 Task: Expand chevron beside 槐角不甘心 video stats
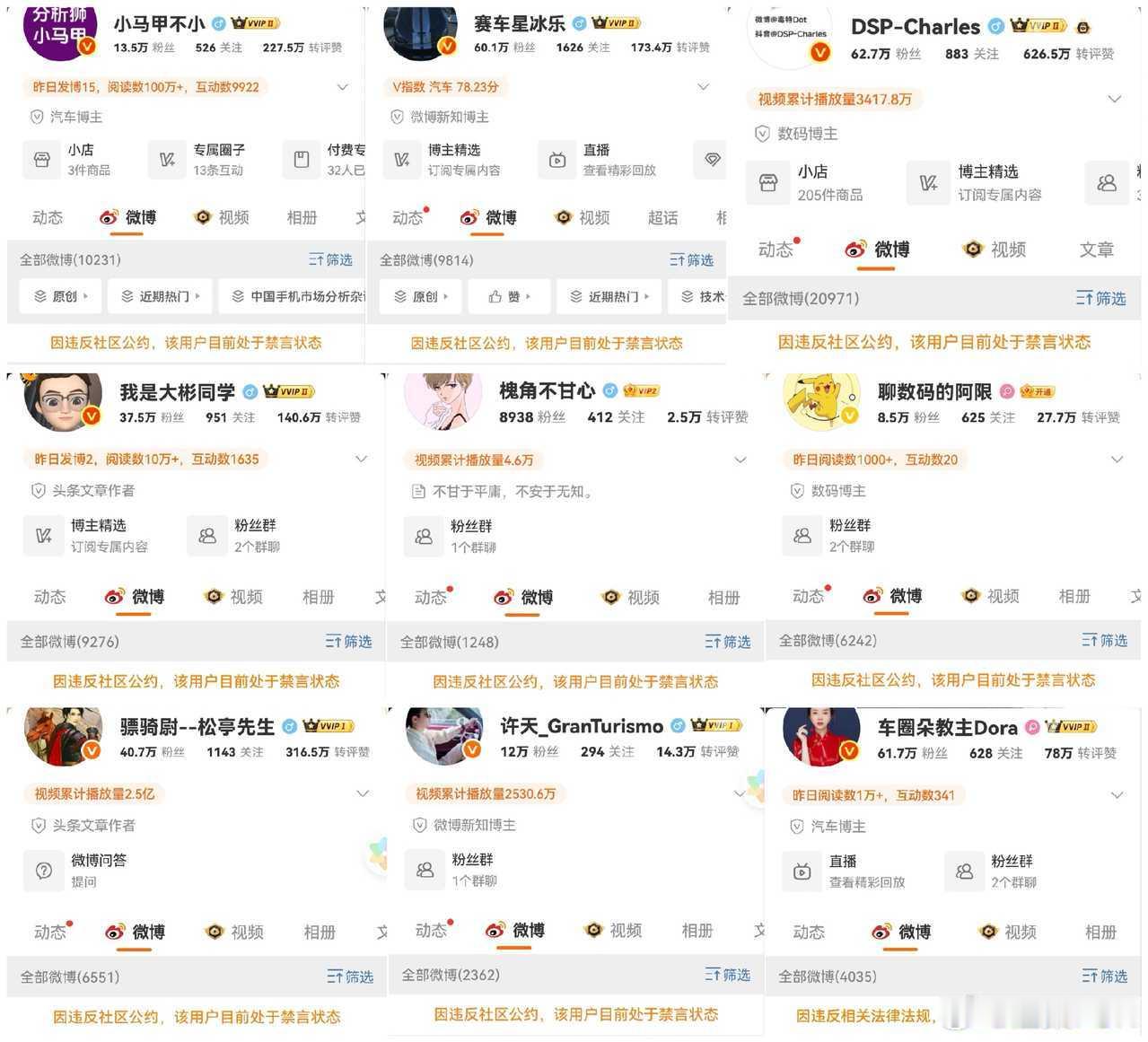click(x=741, y=460)
